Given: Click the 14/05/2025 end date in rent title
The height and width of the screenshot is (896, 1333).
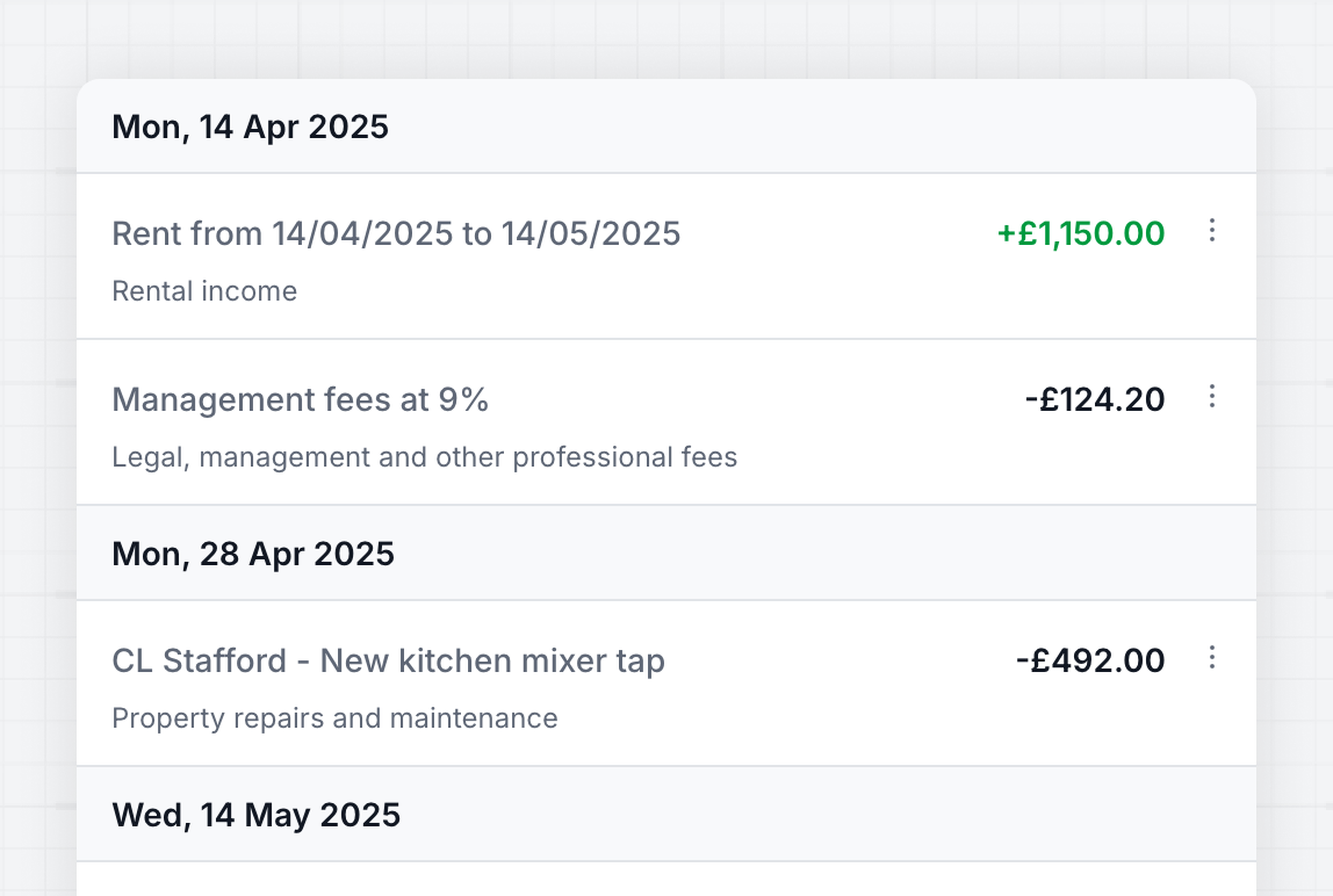Looking at the screenshot, I should tap(591, 234).
